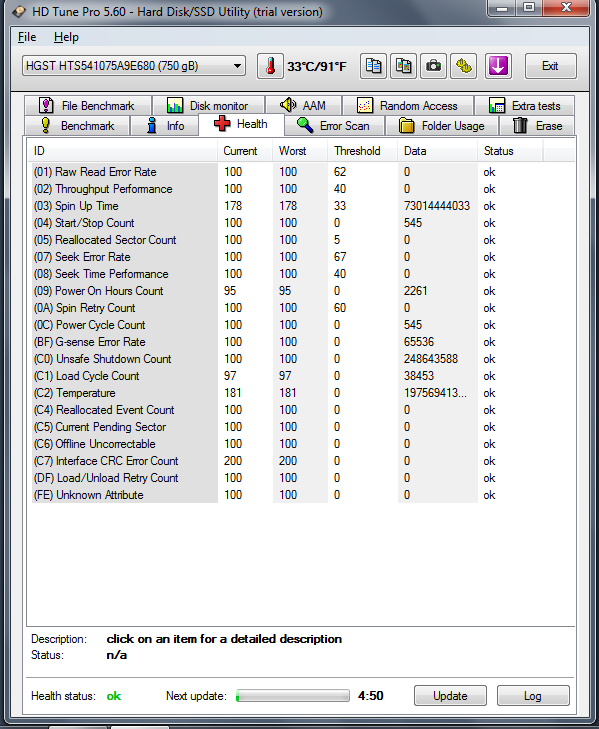Open the File menu
This screenshot has height=729, width=599.
[x=27, y=37]
